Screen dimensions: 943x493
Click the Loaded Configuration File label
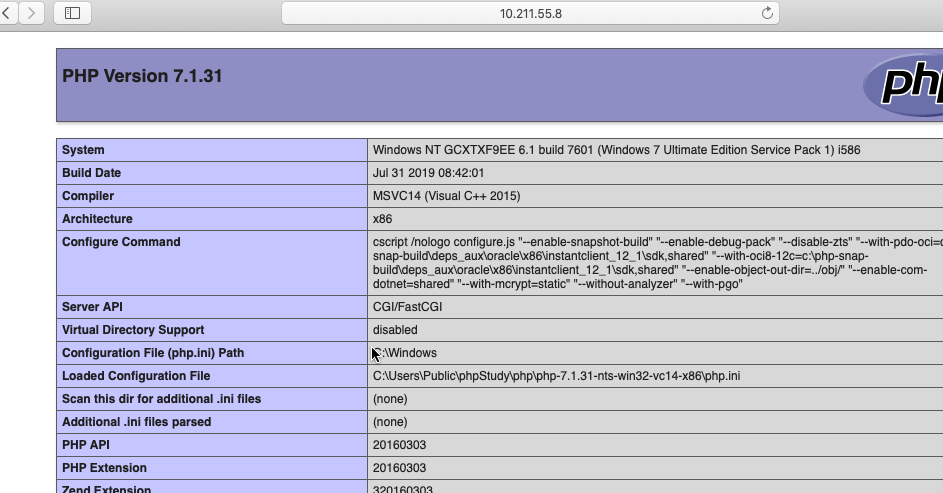[x=136, y=376]
